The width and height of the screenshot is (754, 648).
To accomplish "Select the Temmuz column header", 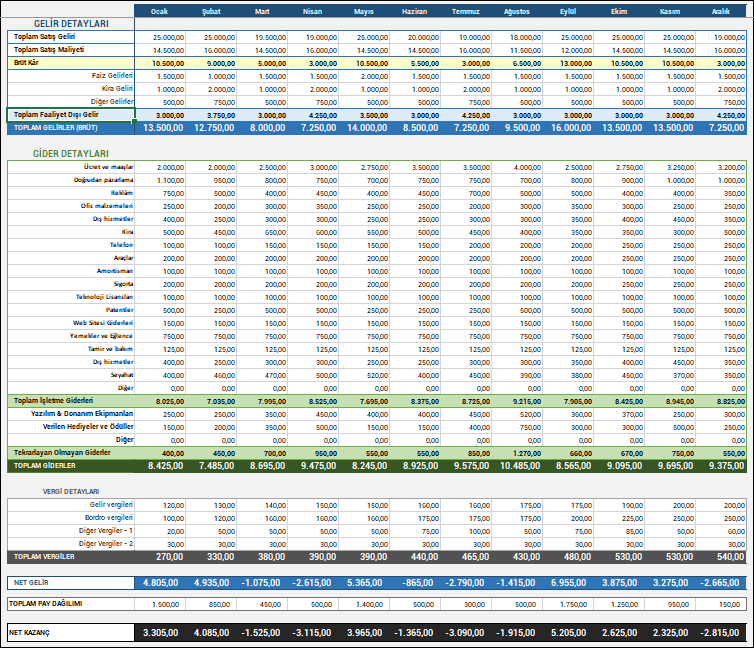I will (x=465, y=11).
